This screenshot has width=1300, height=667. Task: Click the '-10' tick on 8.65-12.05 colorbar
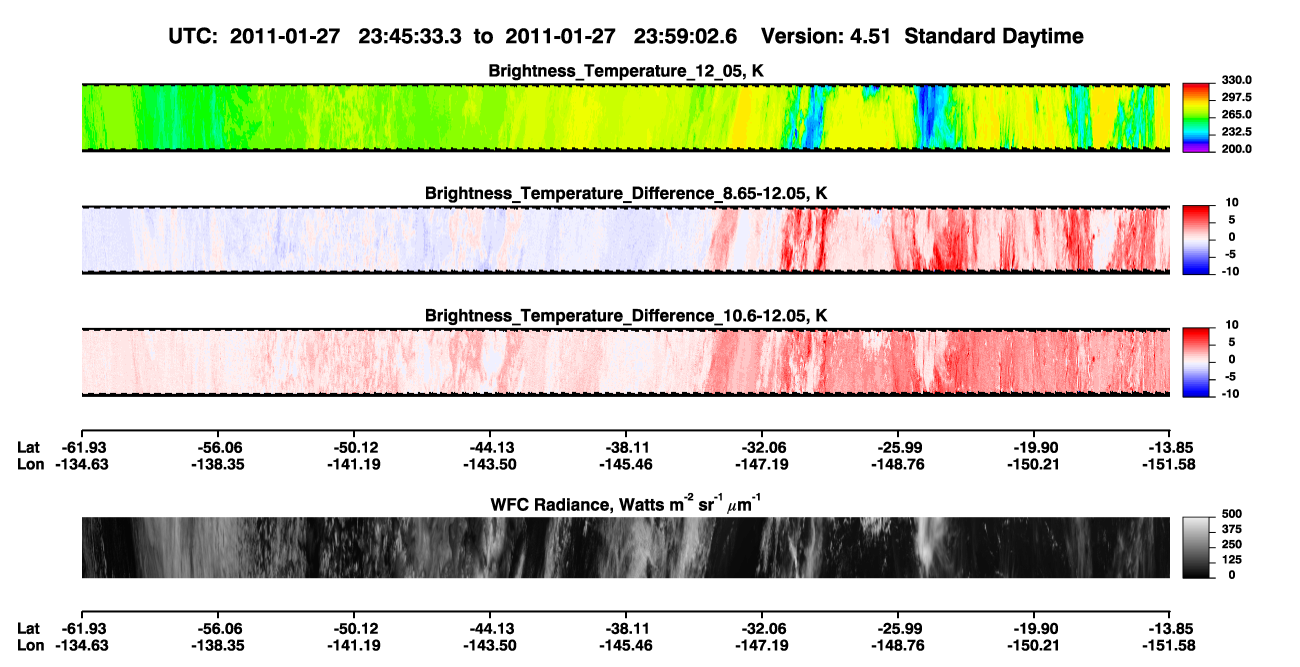coord(1231,272)
